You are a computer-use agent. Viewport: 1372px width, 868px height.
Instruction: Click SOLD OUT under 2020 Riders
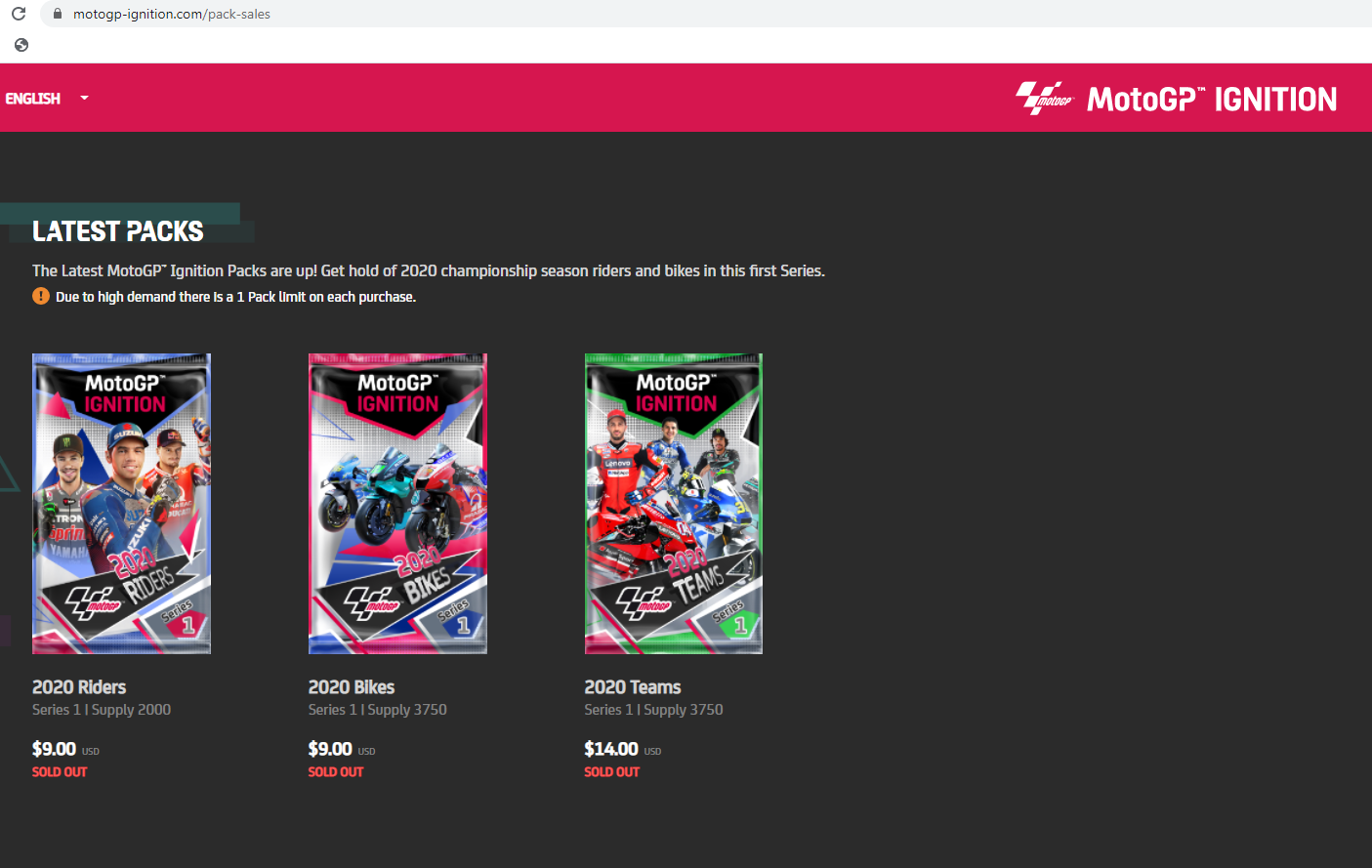(60, 771)
